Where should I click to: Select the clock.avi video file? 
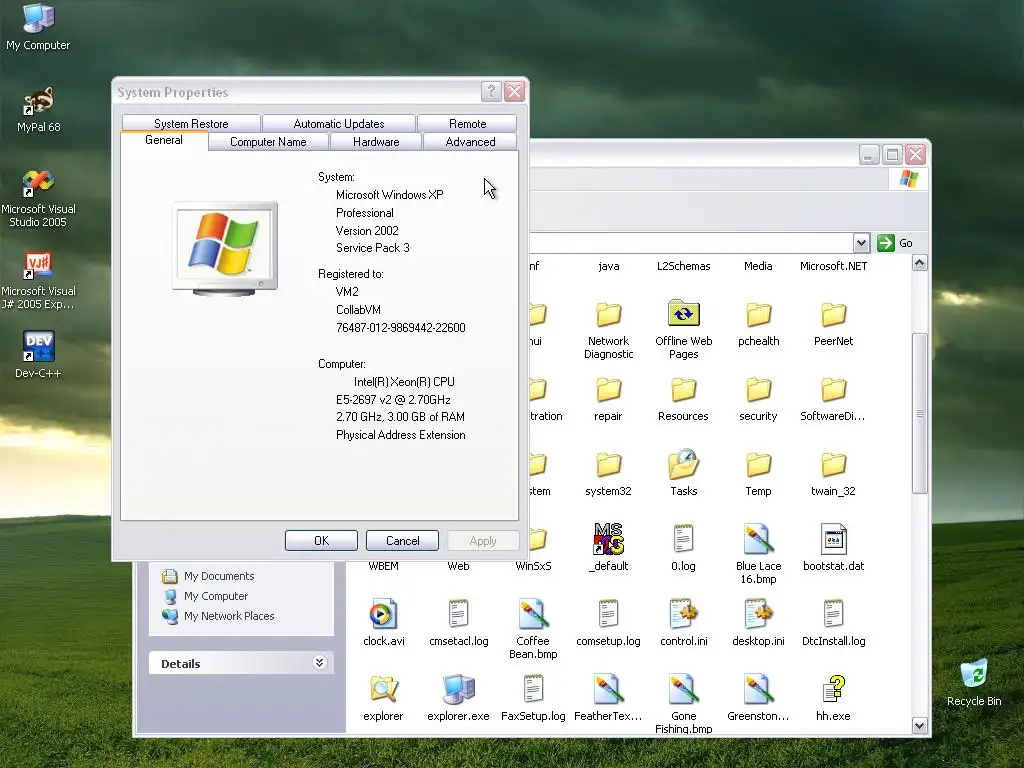click(383, 622)
